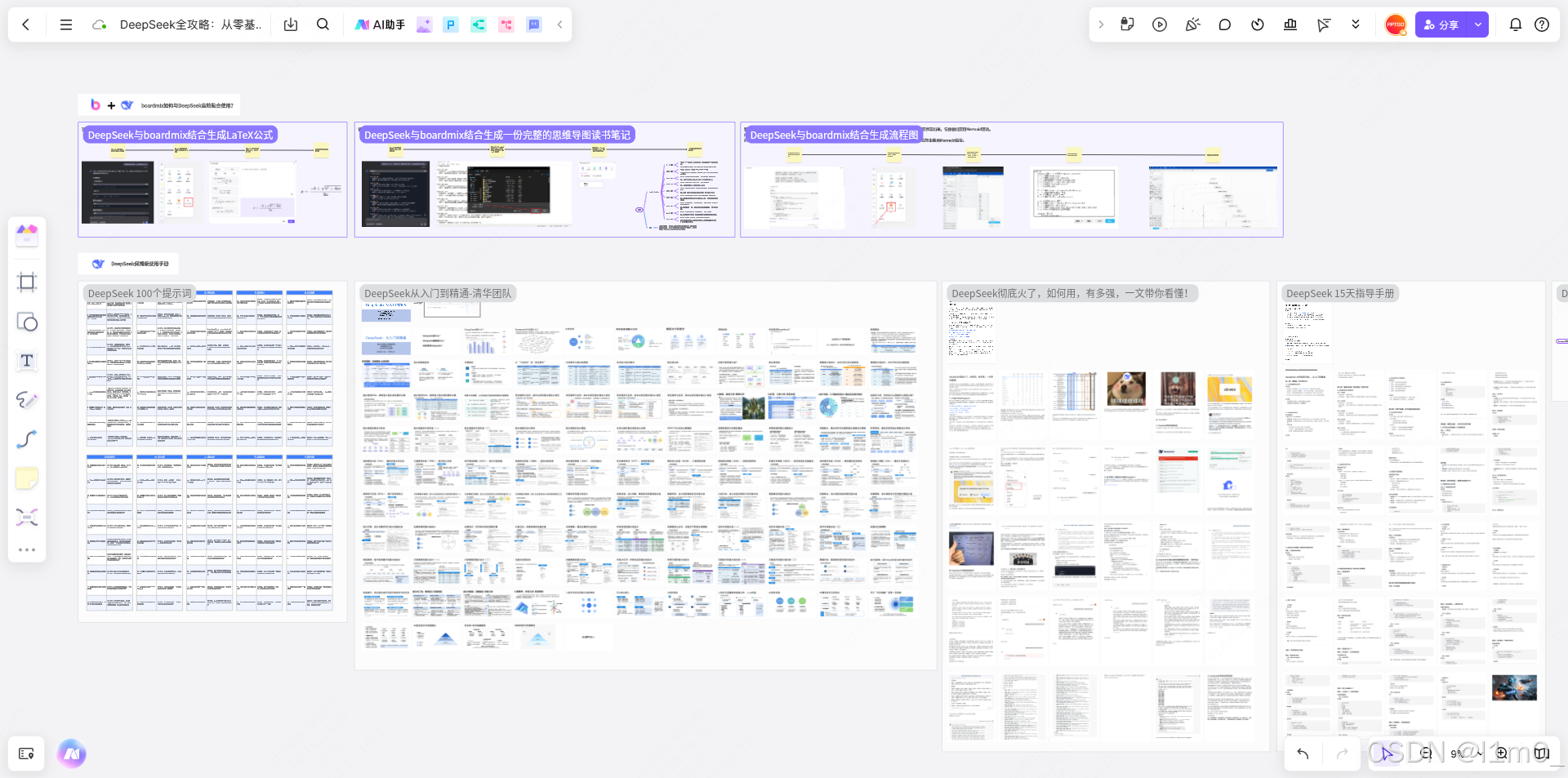
Task: Zoom in the canvas
Action: coord(1501,754)
